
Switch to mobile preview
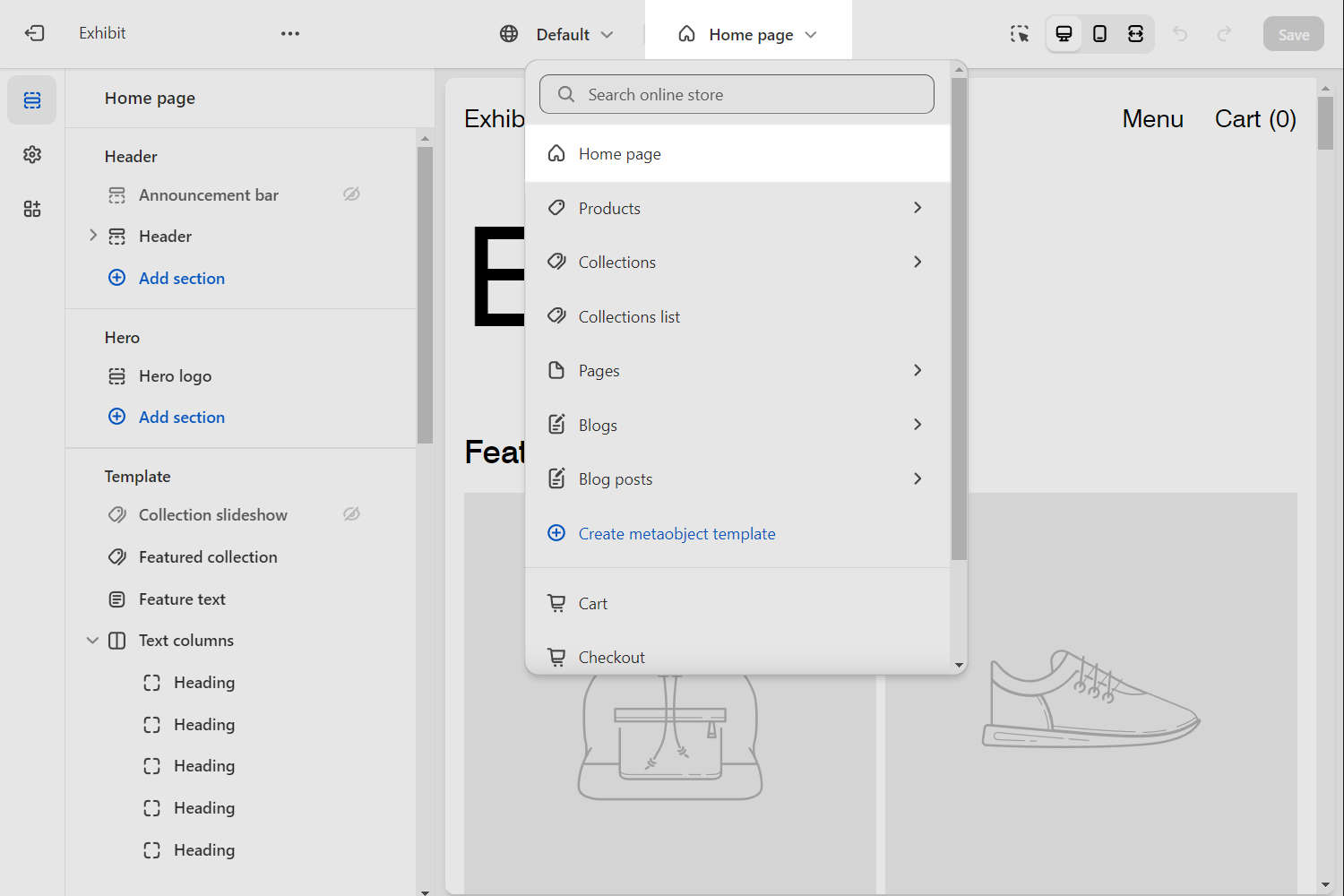1099,34
